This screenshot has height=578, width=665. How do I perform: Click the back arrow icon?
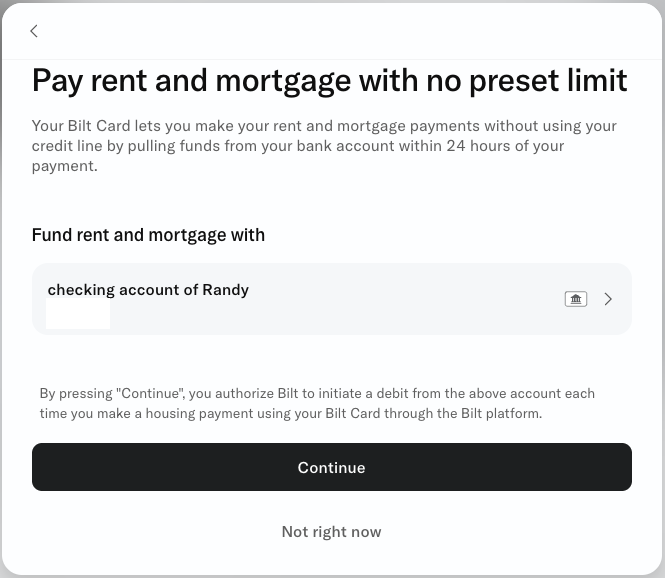pyautogui.click(x=34, y=31)
